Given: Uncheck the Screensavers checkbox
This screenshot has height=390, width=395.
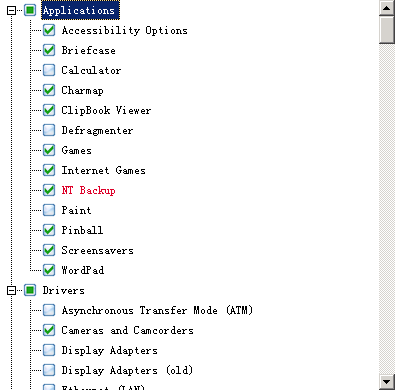Looking at the screenshot, I should (x=49, y=250).
